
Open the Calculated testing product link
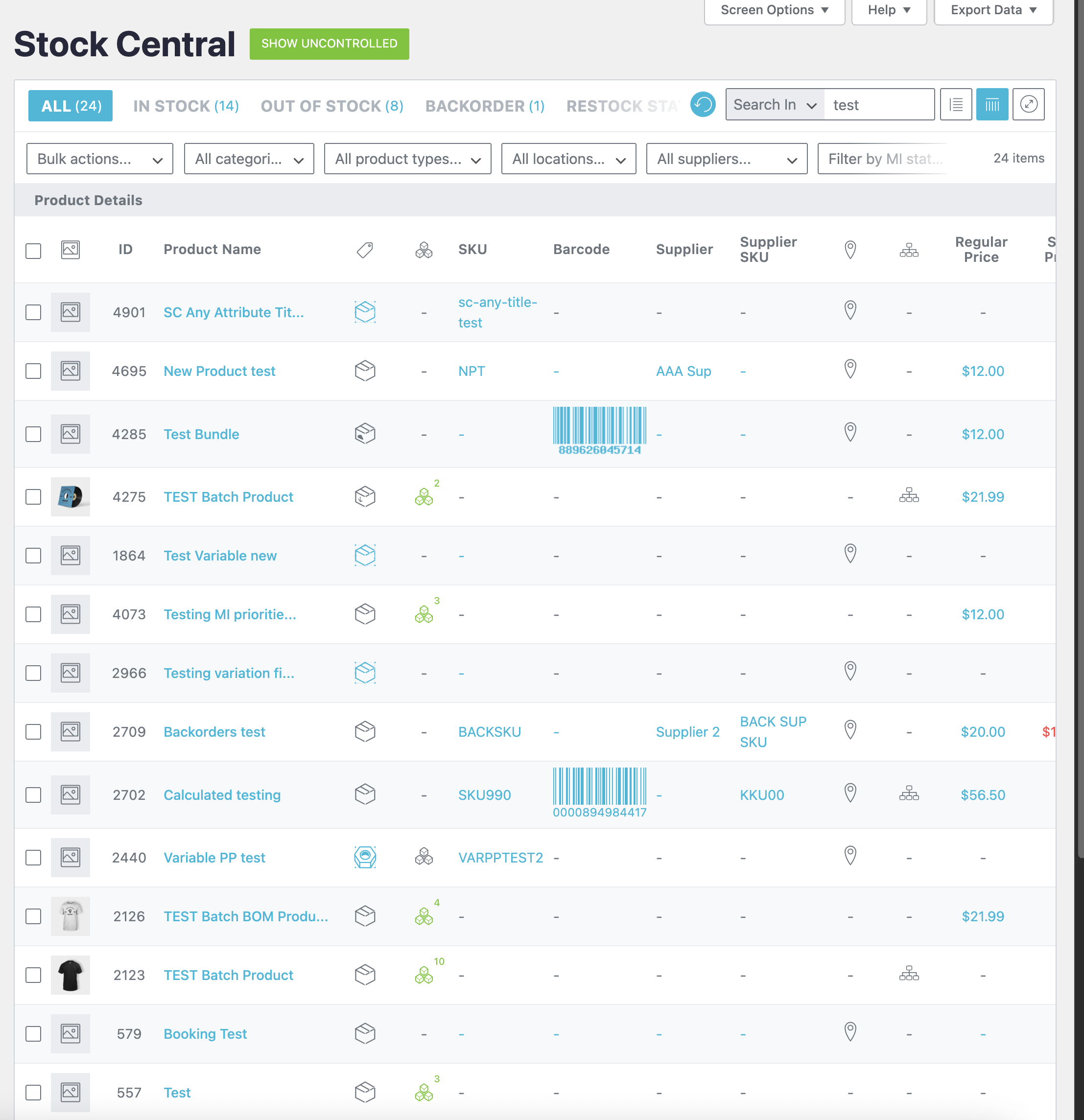[222, 795]
